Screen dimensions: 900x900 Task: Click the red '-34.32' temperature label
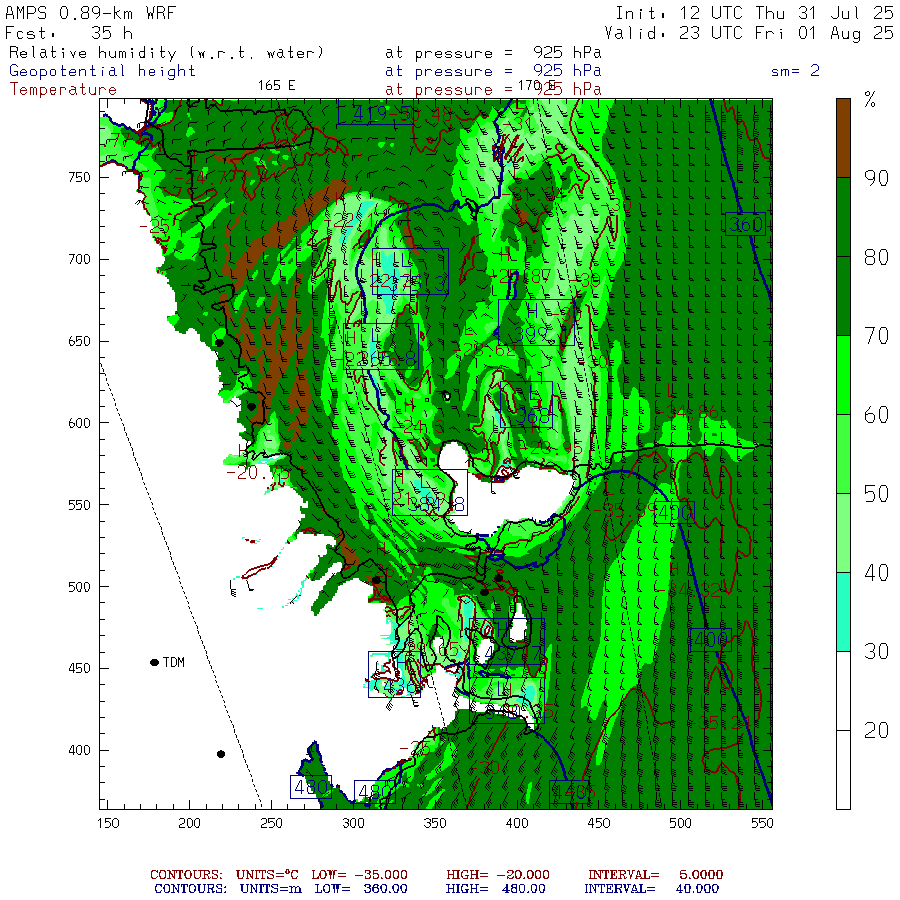[689, 589]
